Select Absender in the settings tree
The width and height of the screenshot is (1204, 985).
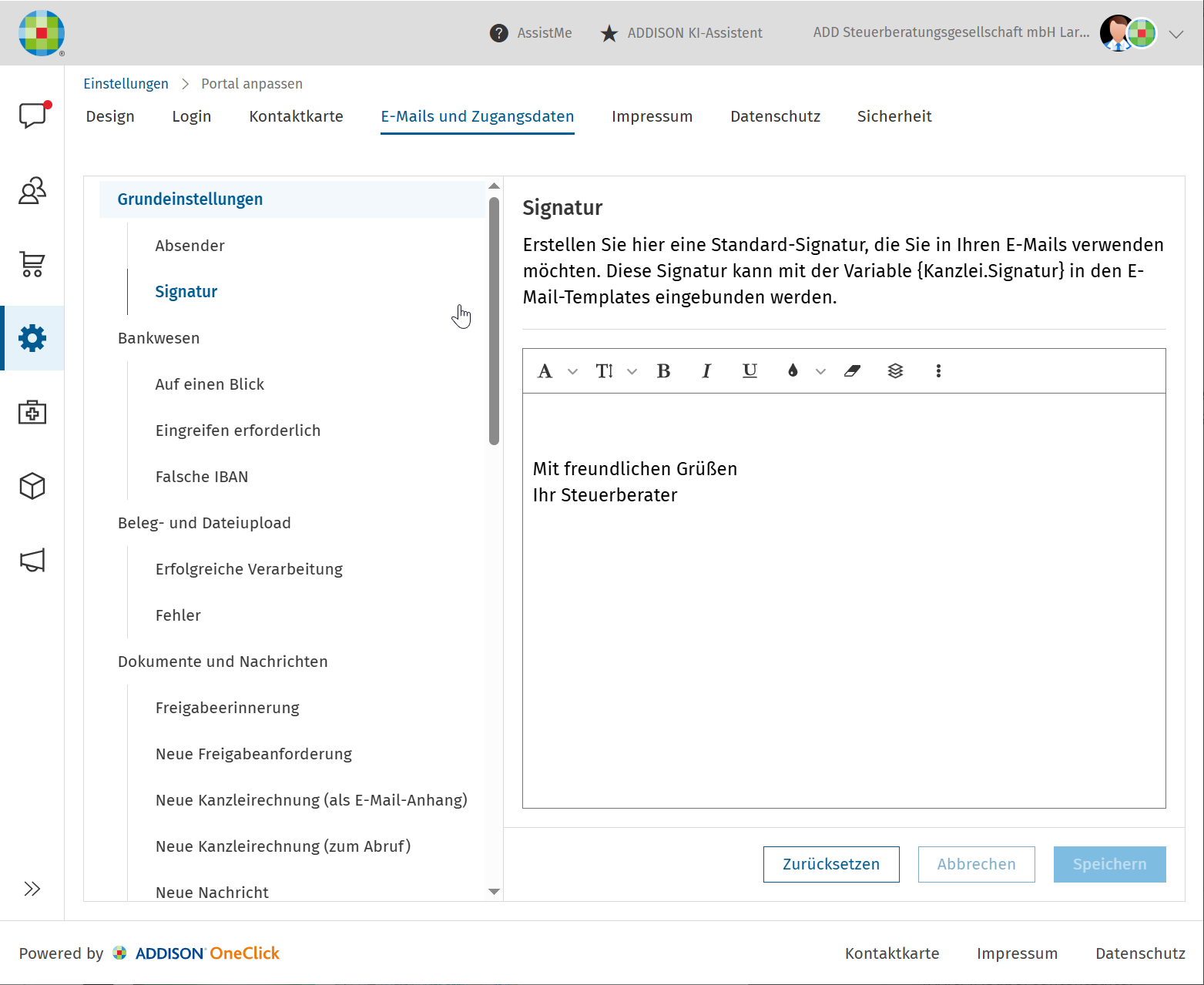(190, 246)
